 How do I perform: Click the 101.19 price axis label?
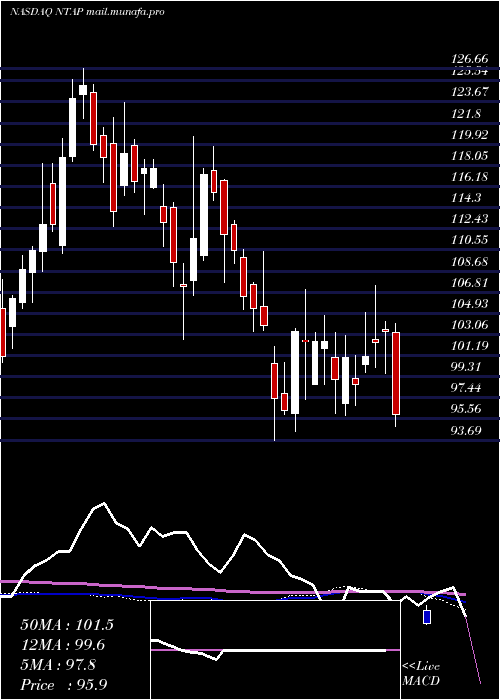pos(470,346)
